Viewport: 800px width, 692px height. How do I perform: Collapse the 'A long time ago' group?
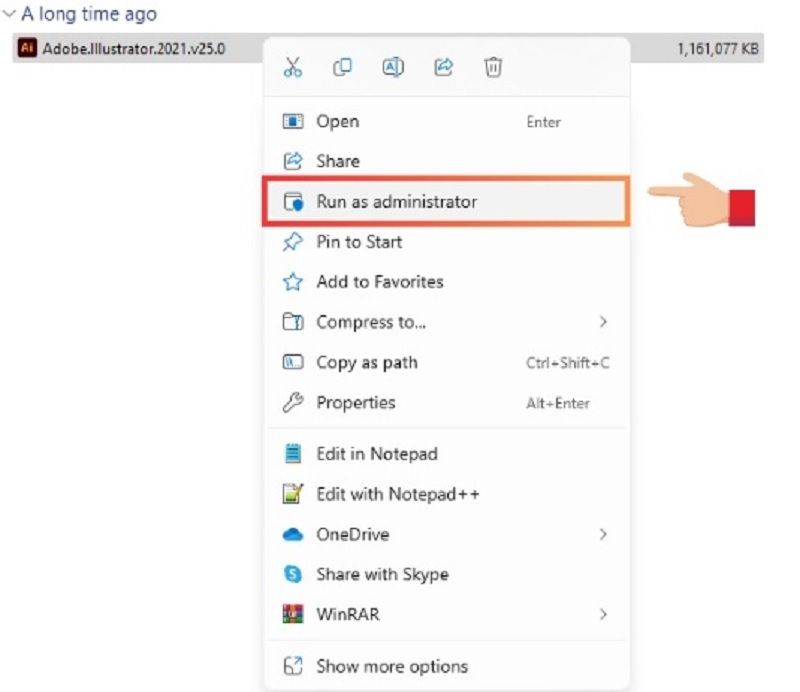[x=10, y=16]
